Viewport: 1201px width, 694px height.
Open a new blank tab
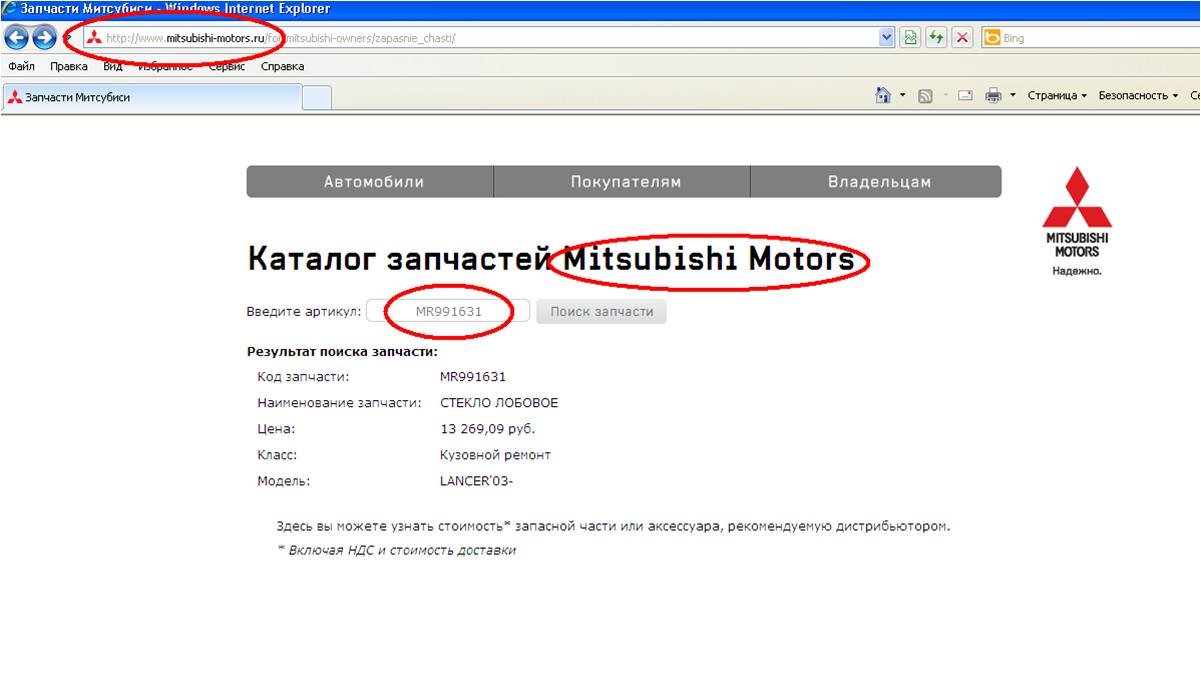(x=317, y=97)
